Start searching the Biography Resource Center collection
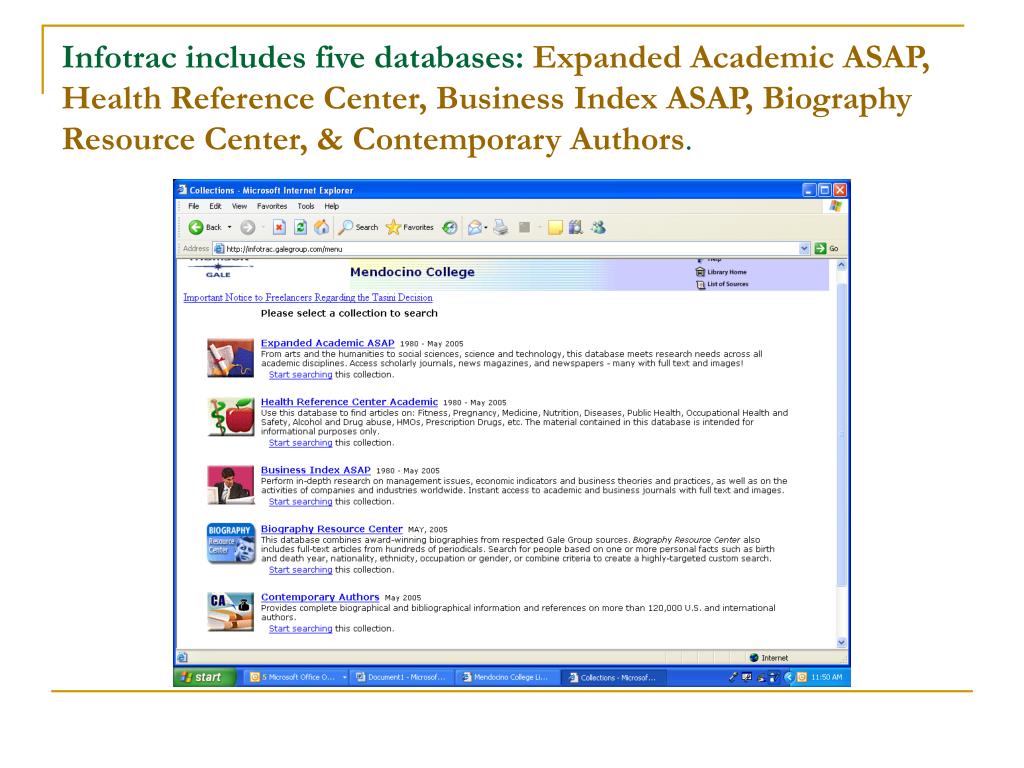The height and width of the screenshot is (768, 1024). 300,570
